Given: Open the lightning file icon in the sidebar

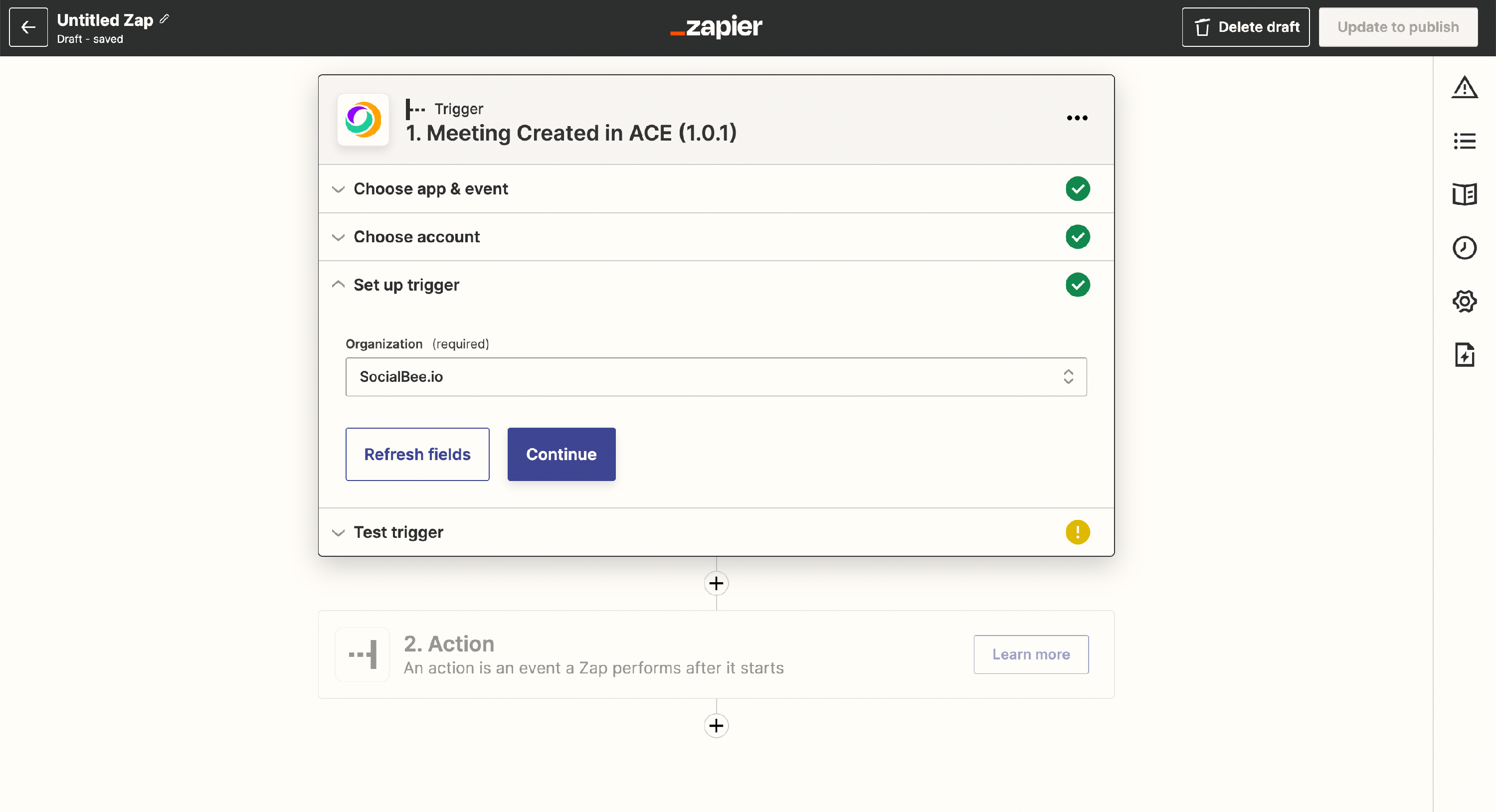Looking at the screenshot, I should (x=1464, y=354).
